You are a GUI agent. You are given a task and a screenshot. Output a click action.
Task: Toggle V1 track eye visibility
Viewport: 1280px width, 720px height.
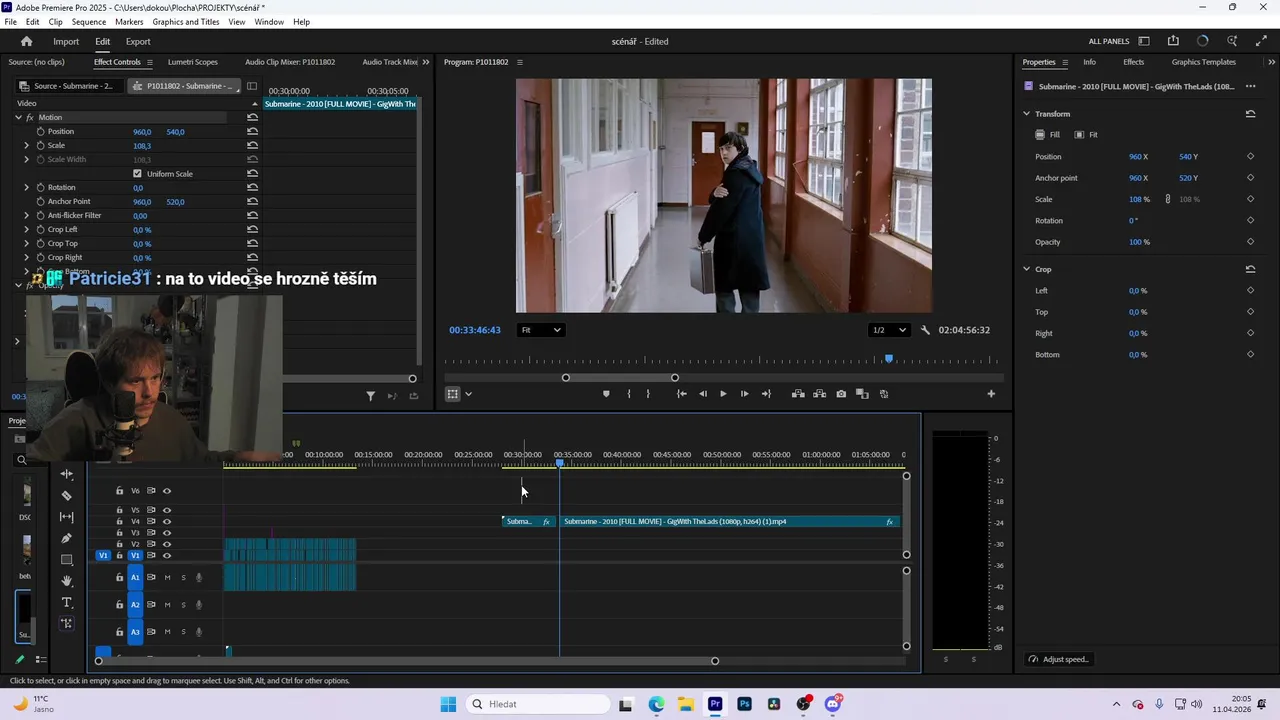click(x=167, y=555)
